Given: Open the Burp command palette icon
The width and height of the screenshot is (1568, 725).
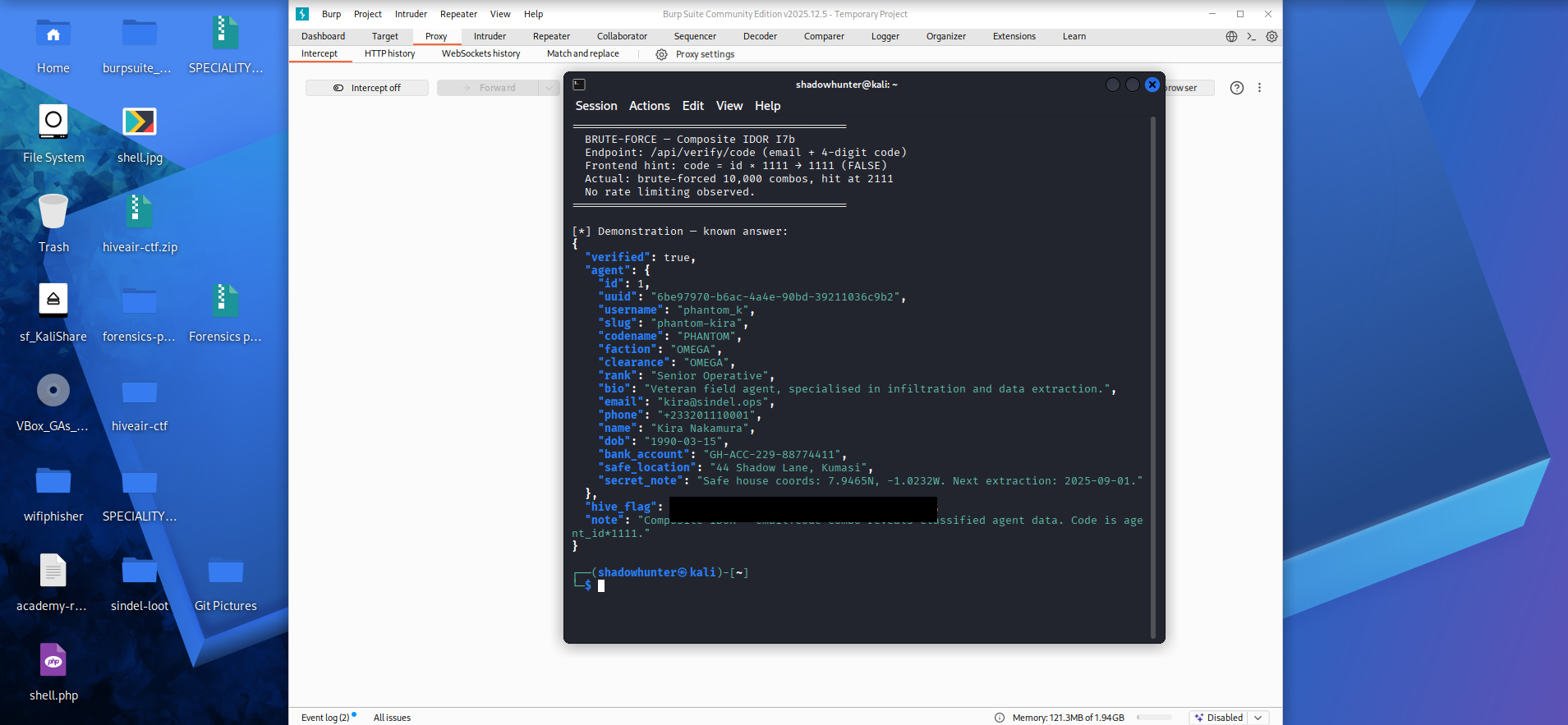Looking at the screenshot, I should pos(1251,36).
